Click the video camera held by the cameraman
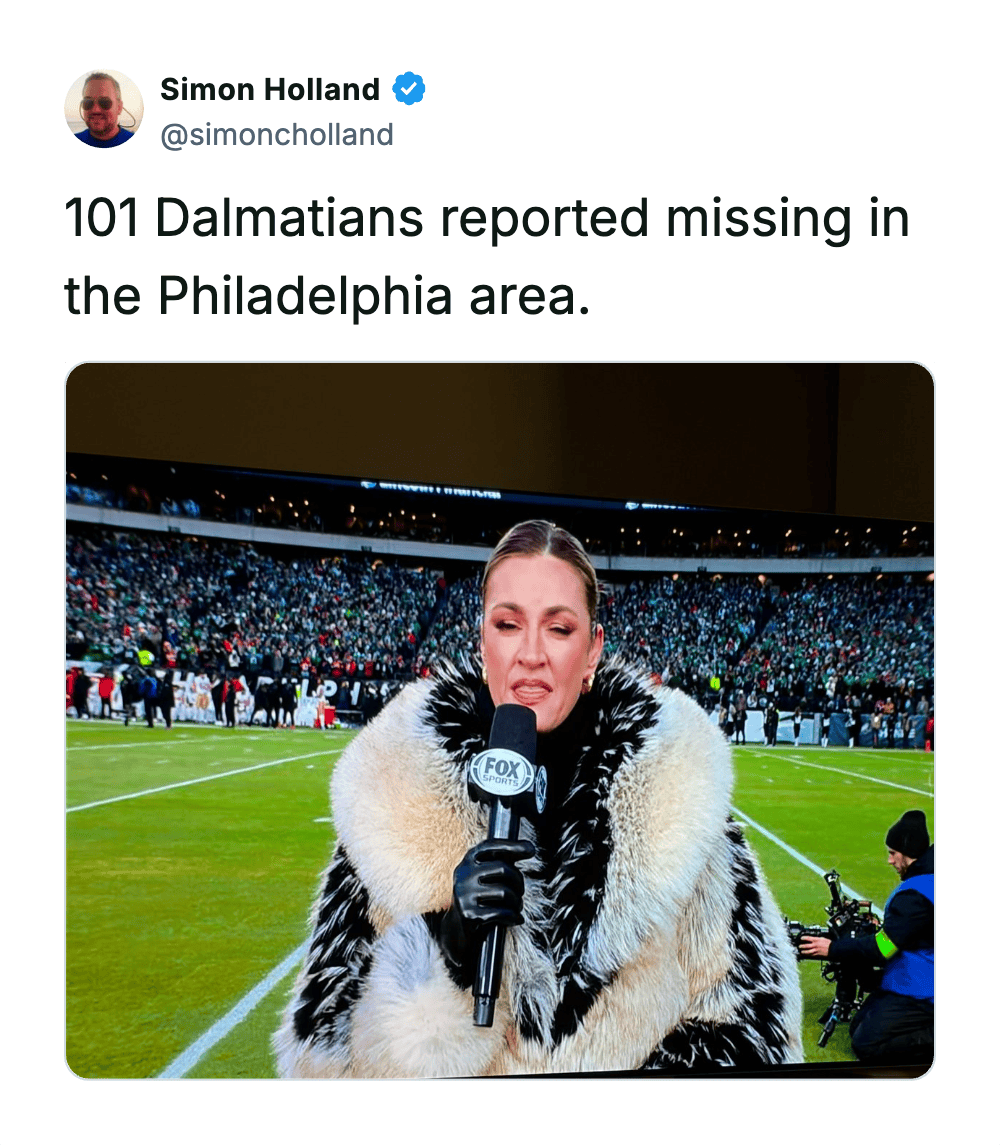Viewport: 1000px width, 1146px height. (838, 920)
